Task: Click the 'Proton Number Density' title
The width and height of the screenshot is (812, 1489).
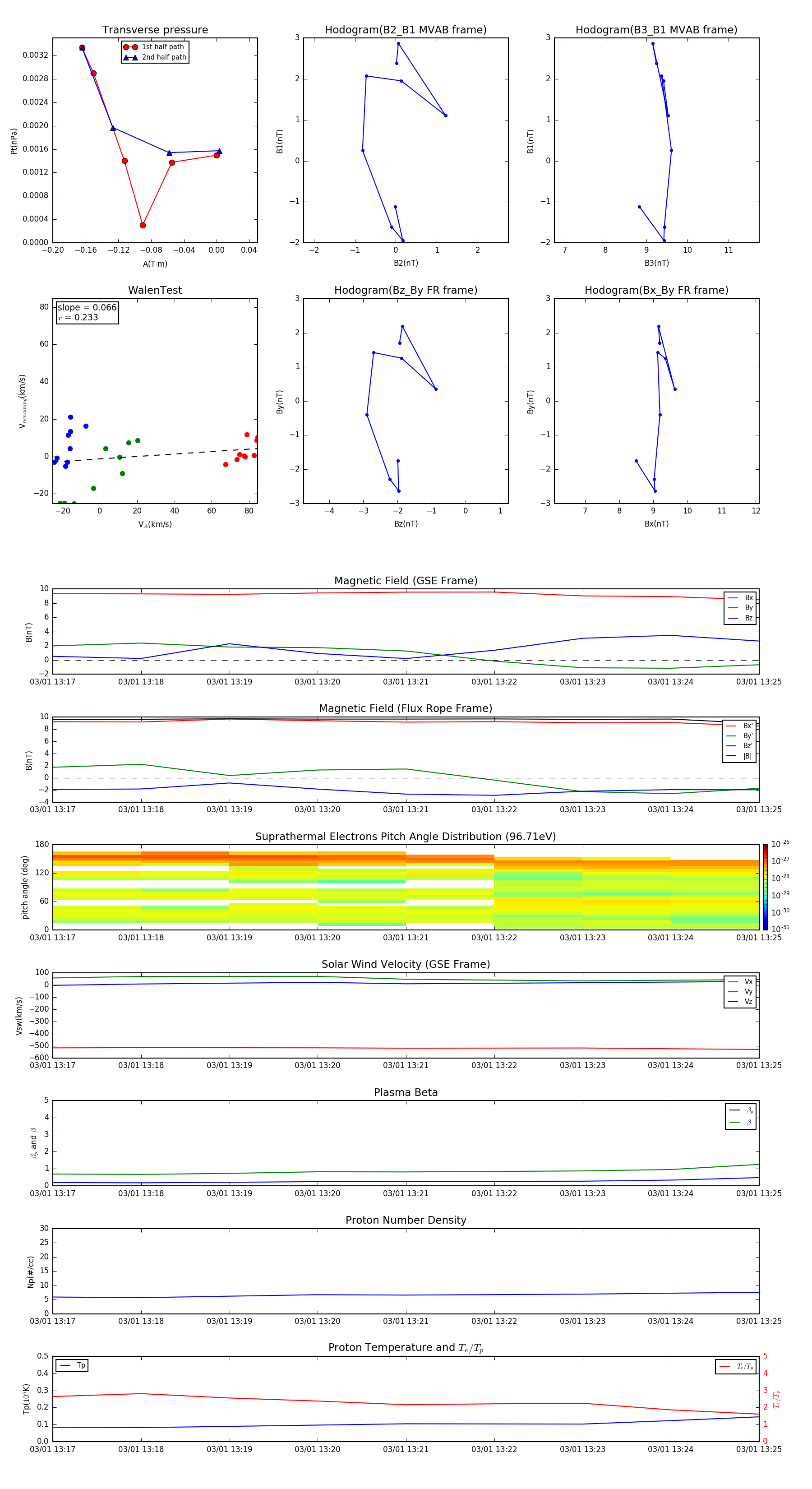Action: (x=406, y=1220)
